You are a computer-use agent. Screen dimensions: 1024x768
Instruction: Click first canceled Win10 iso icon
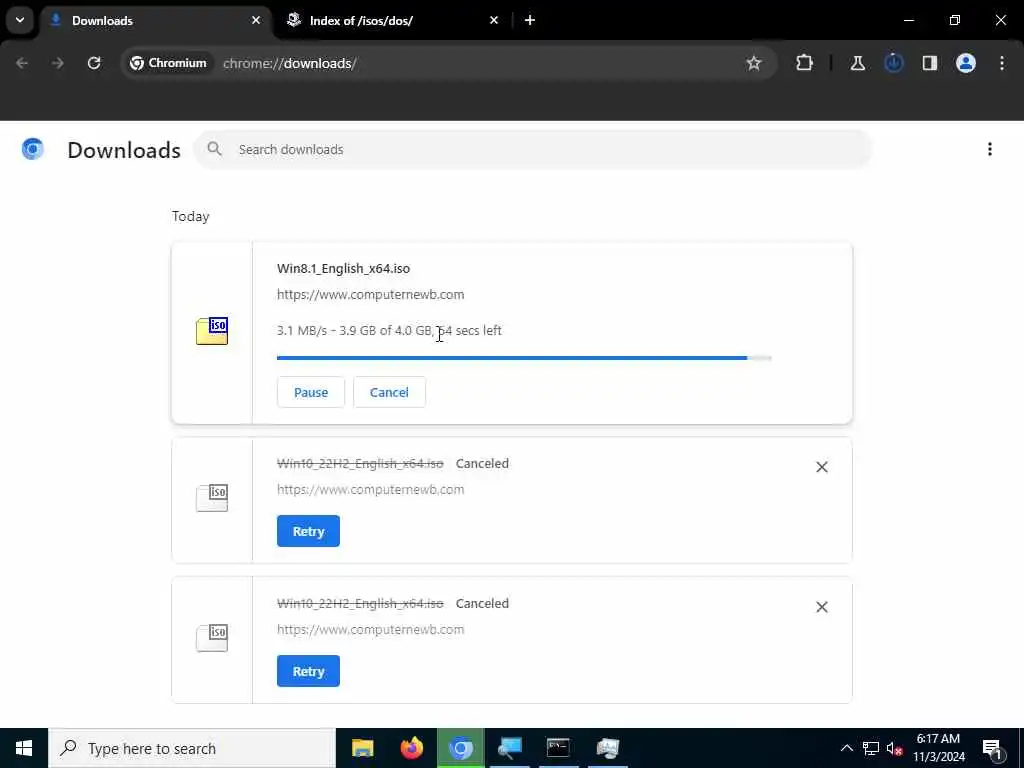(212, 498)
